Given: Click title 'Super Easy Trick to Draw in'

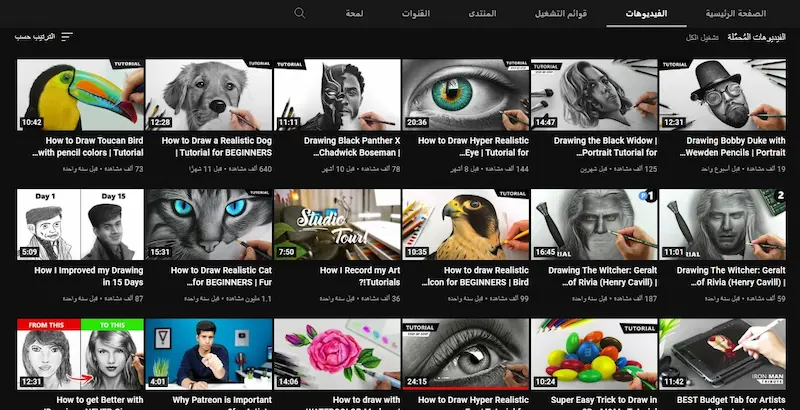Looking at the screenshot, I should click(604, 400).
